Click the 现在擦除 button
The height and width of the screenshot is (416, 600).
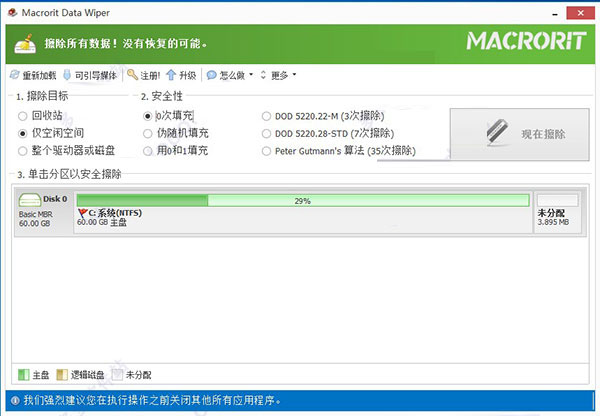click(x=520, y=134)
